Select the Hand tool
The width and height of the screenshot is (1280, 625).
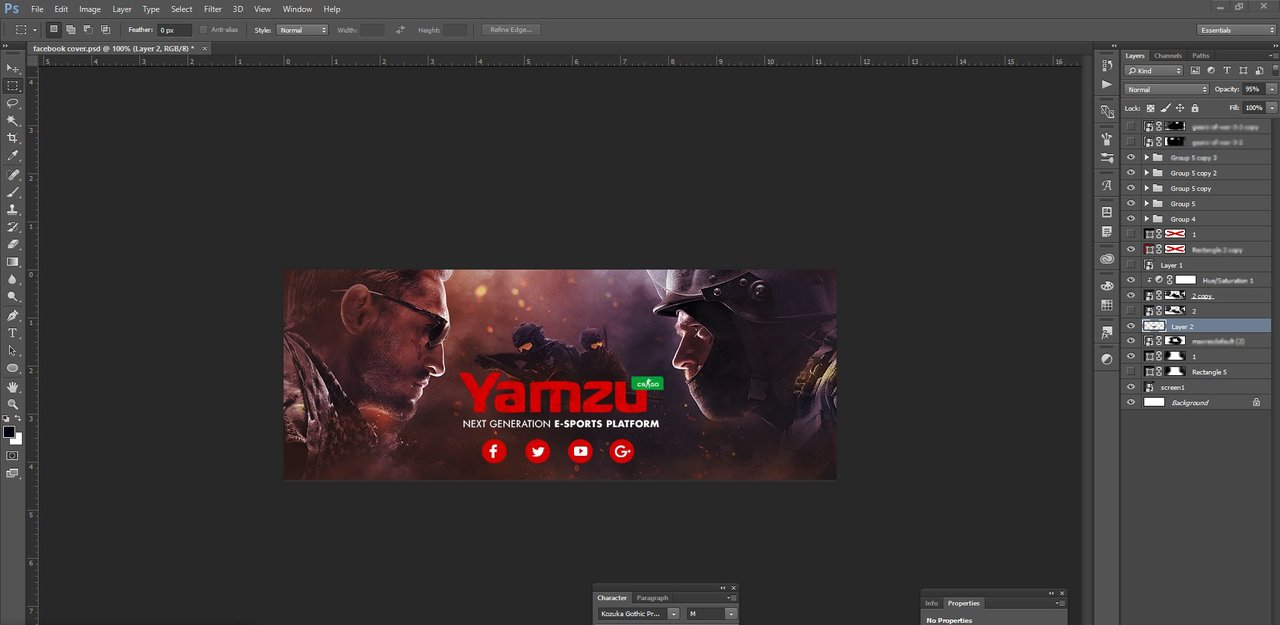pos(13,386)
